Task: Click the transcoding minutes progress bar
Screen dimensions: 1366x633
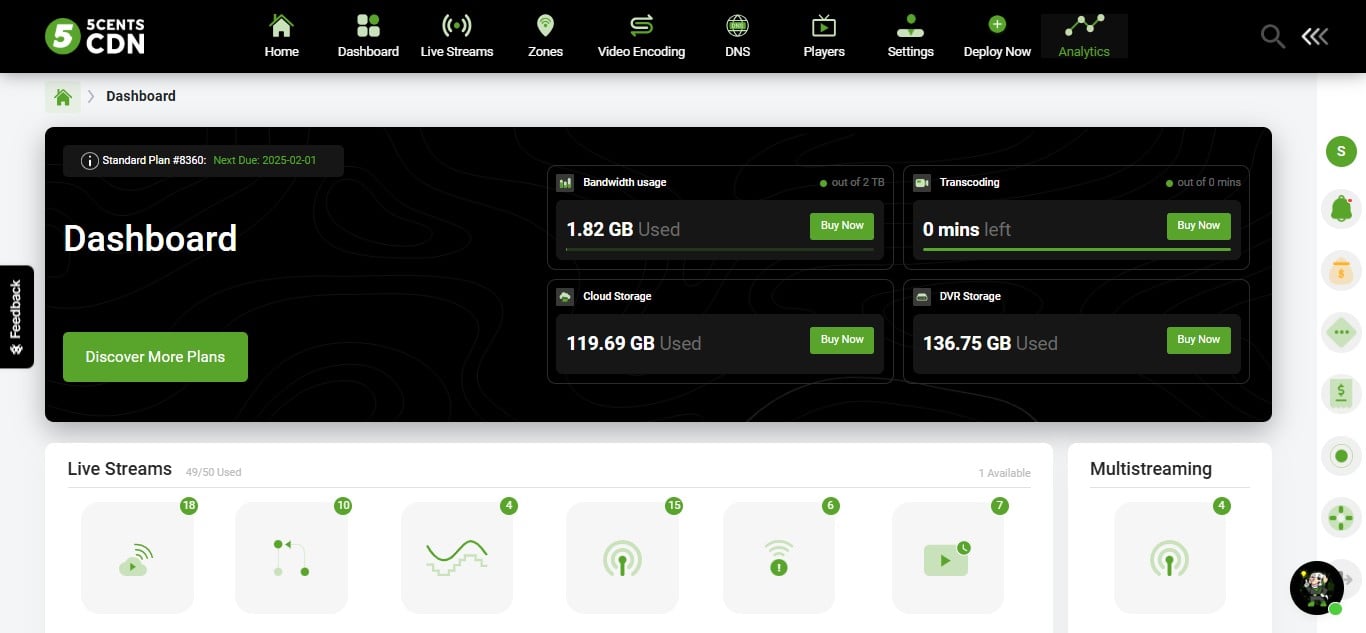Action: [x=1077, y=249]
